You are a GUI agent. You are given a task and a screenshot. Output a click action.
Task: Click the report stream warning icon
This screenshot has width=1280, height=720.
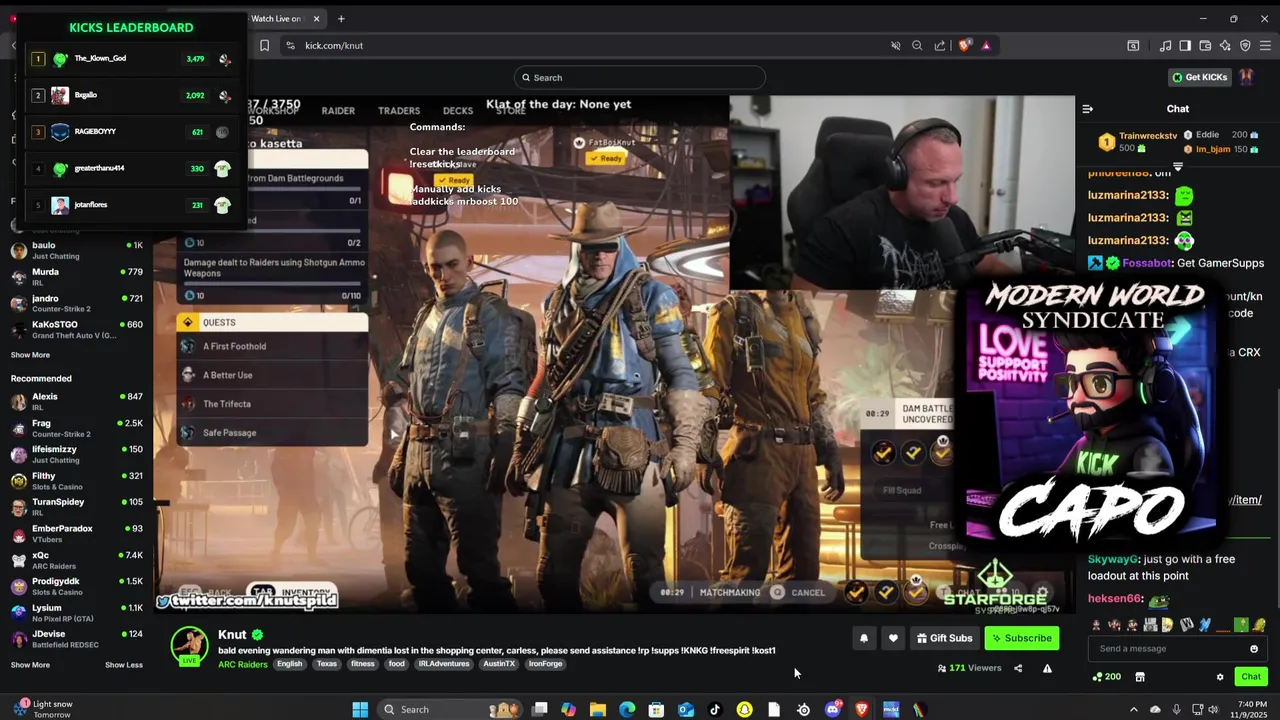[x=1047, y=668]
